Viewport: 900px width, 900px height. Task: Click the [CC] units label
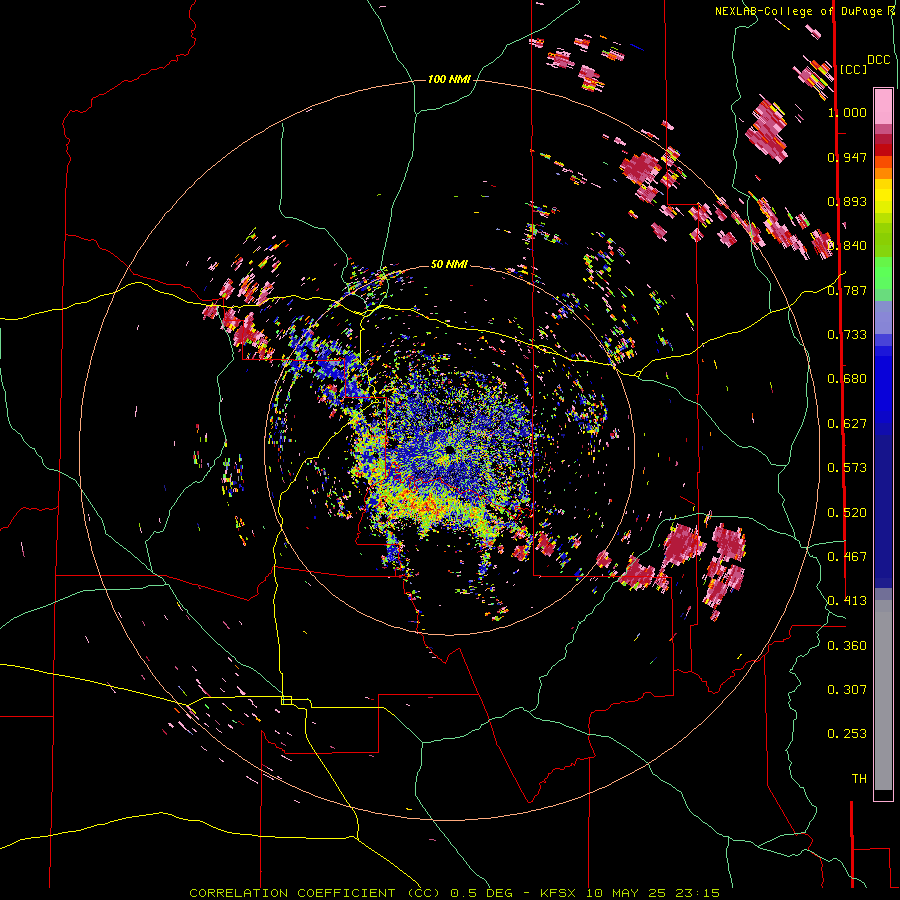(853, 69)
